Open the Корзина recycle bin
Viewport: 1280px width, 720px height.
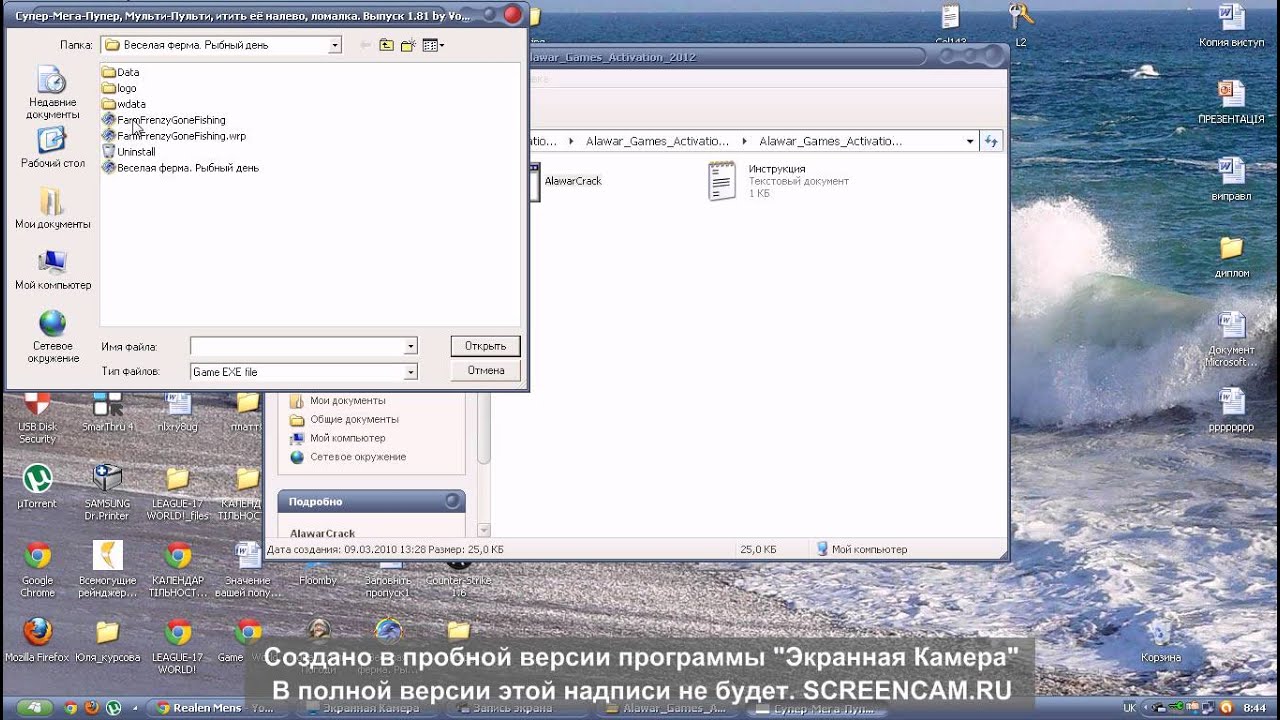click(x=1160, y=640)
